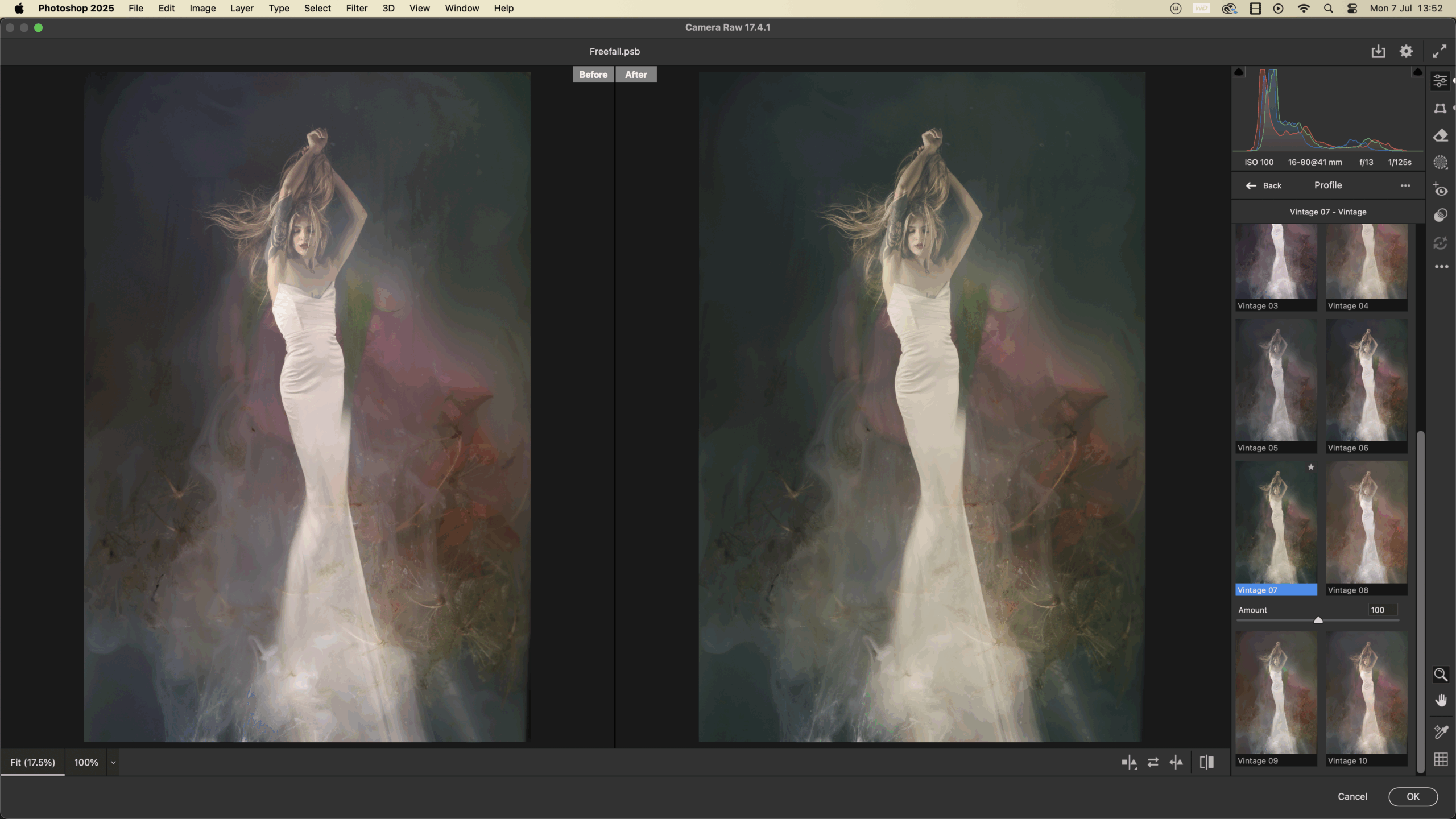
Task: Toggle the shadow clipping warning
Action: [x=1239, y=72]
